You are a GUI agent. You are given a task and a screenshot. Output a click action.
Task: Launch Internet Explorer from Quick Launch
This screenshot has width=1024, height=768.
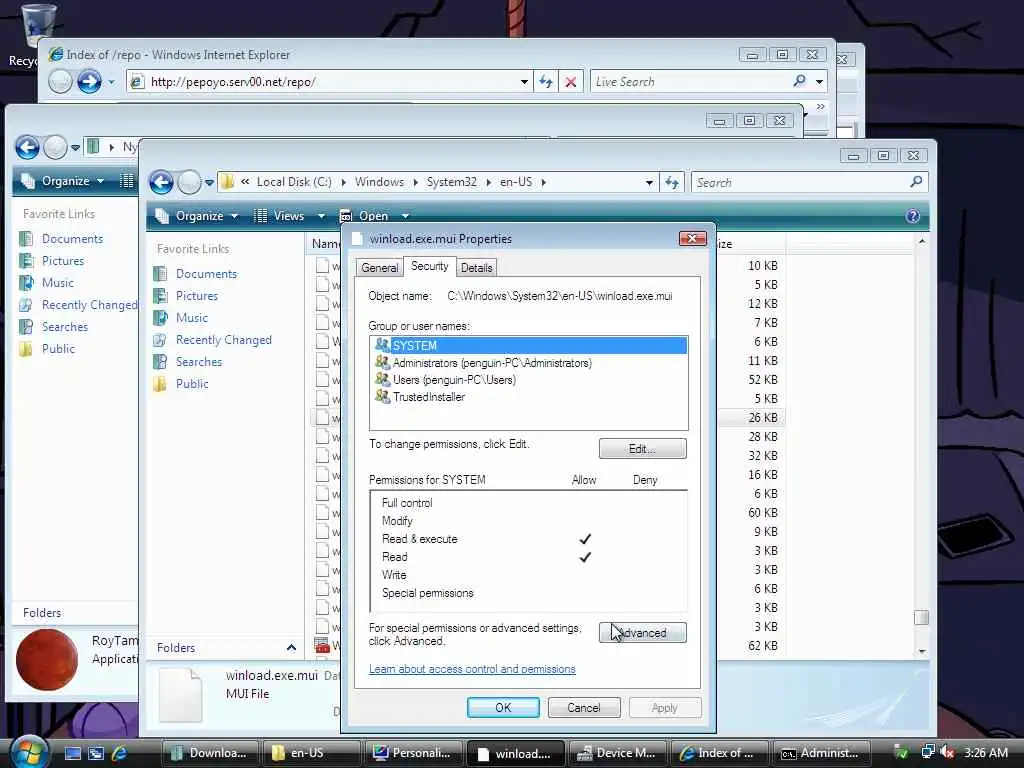(119, 753)
